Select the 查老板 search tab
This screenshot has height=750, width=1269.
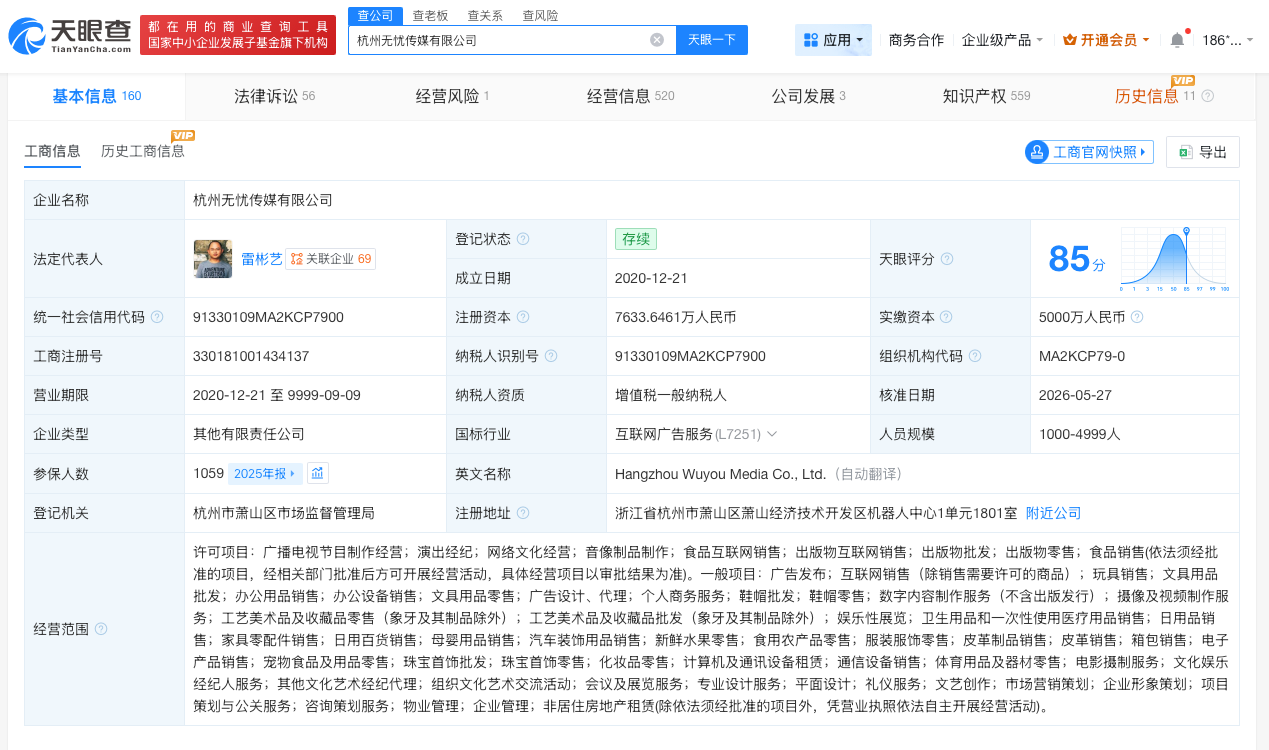(x=431, y=16)
